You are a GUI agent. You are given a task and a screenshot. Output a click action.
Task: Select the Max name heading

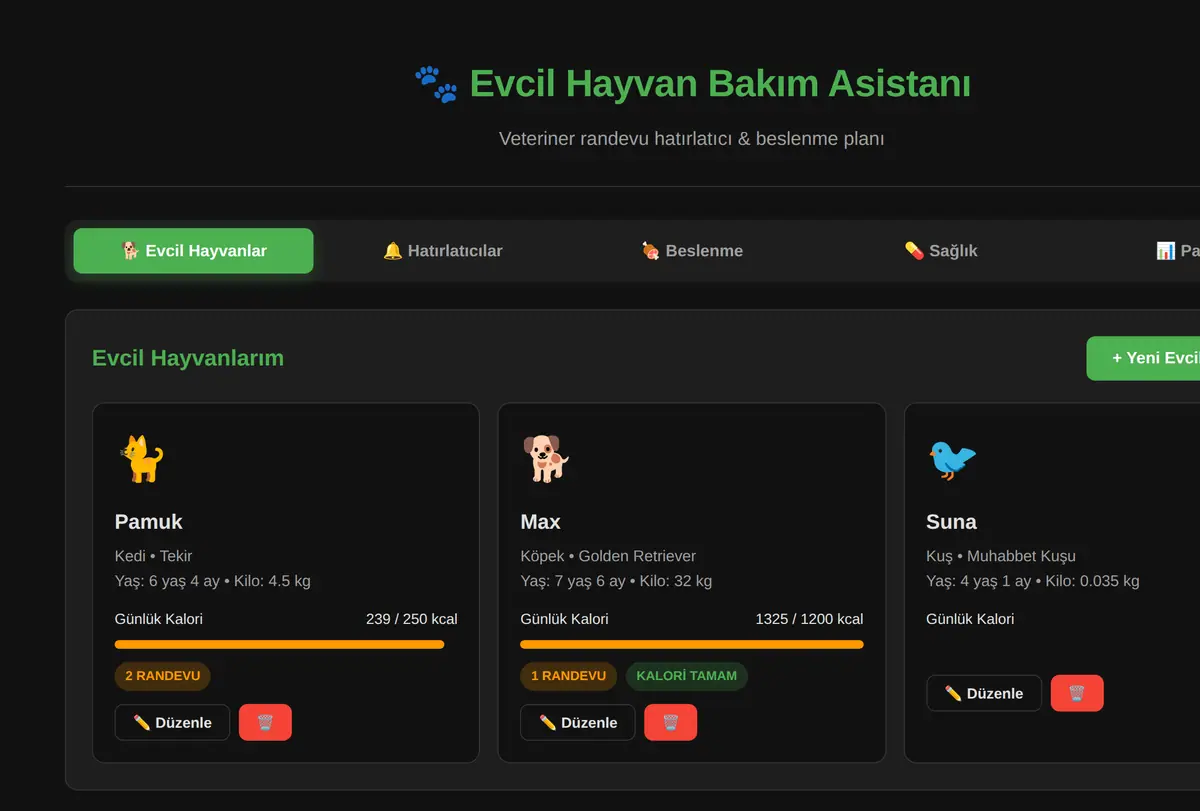coord(541,522)
